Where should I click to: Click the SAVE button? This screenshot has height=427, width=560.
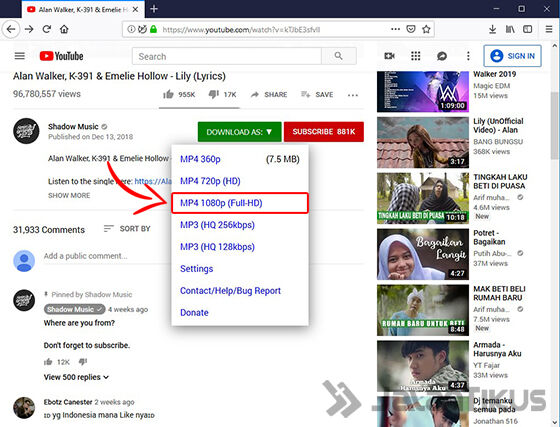(x=317, y=95)
